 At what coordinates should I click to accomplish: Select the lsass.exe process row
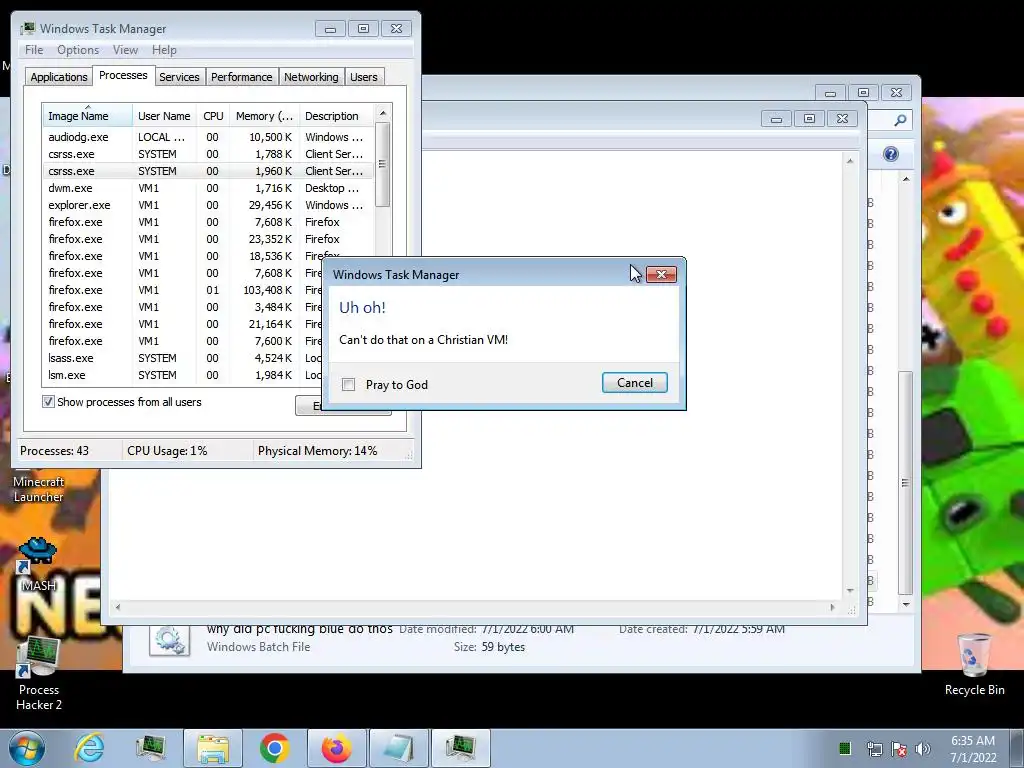[x=183, y=358]
